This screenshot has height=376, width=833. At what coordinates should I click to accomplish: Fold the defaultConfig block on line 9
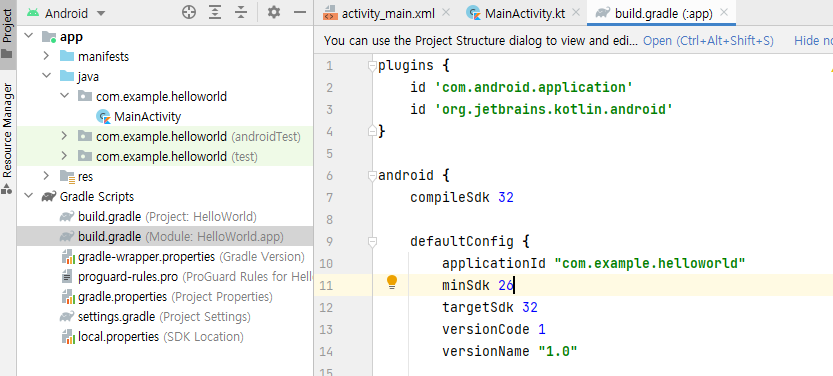(x=372, y=242)
